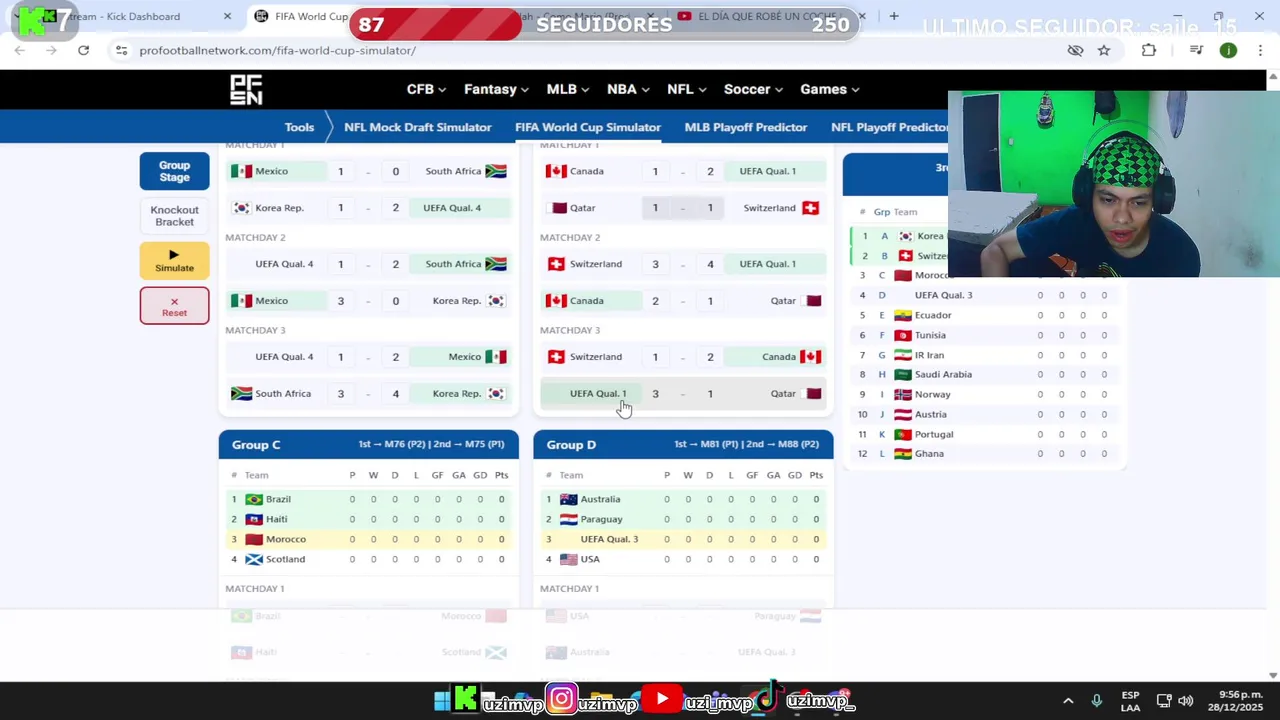Screen dimensions: 1280x720
Task: Select Saudi Arabia row in third-place table
Action: click(x=985, y=374)
